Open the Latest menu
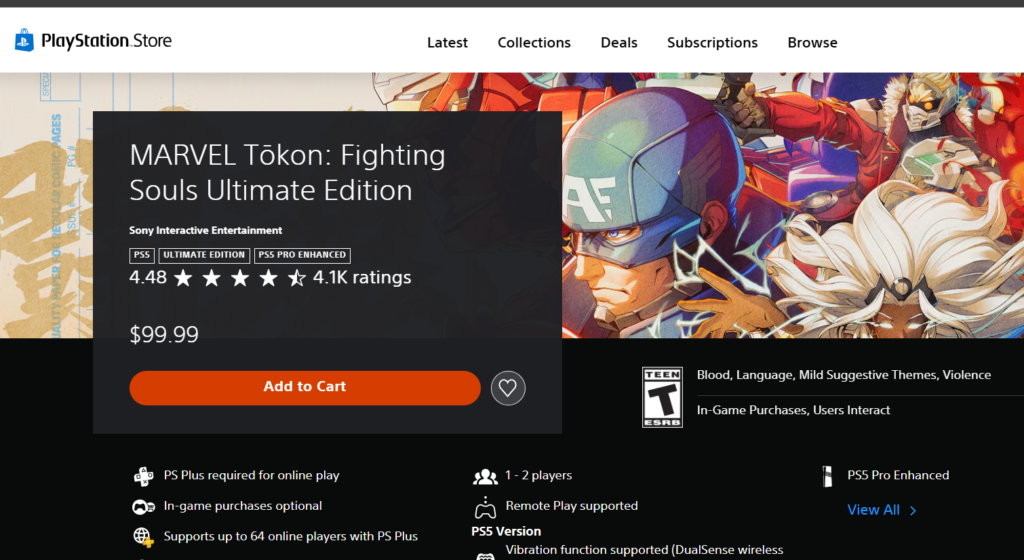 pyautogui.click(x=447, y=42)
